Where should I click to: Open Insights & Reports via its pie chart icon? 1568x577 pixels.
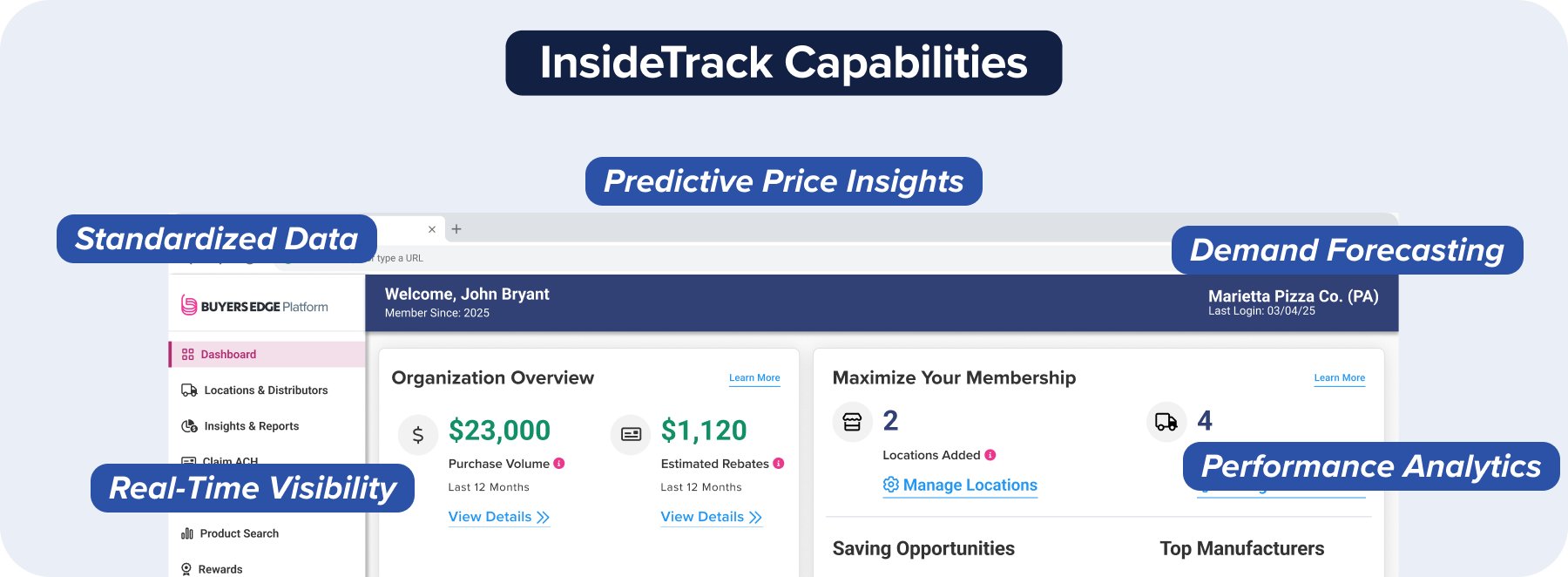(187, 425)
